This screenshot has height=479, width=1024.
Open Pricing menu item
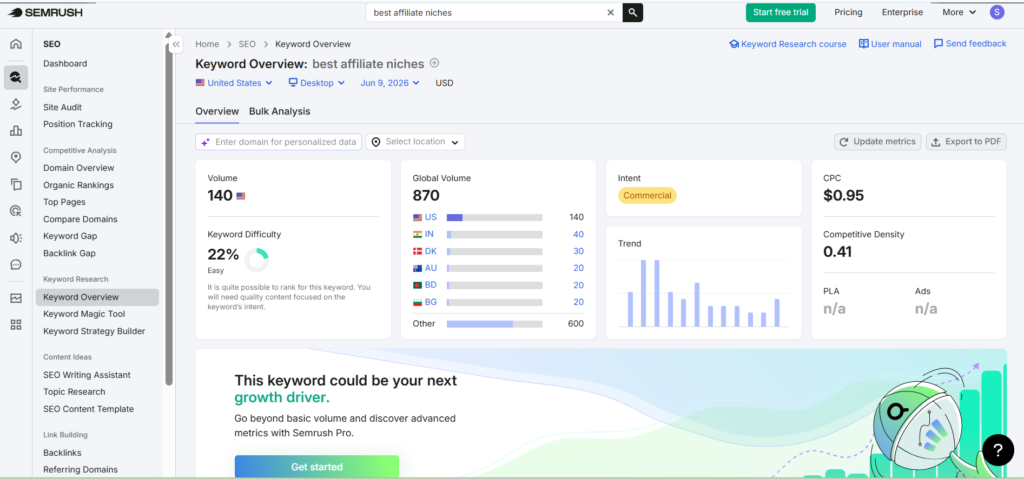click(848, 12)
